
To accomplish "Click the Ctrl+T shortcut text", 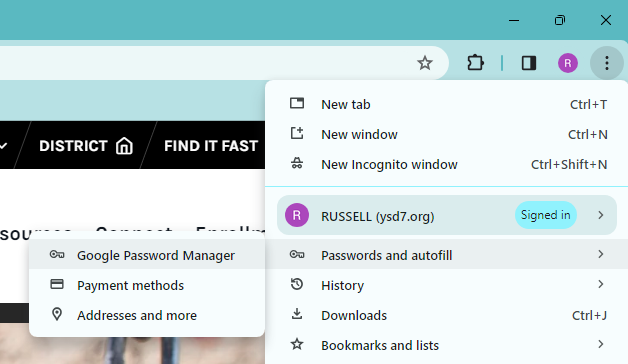I will (588, 105).
